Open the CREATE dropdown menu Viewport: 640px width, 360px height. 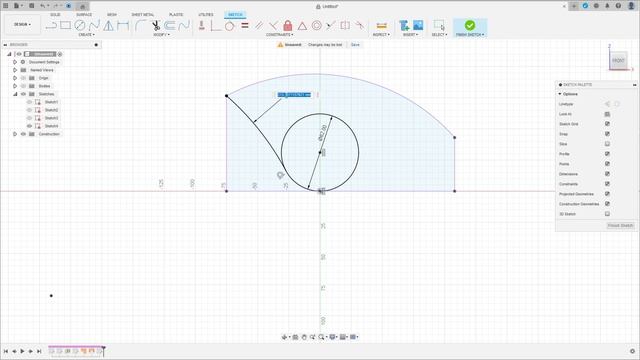click(86, 35)
